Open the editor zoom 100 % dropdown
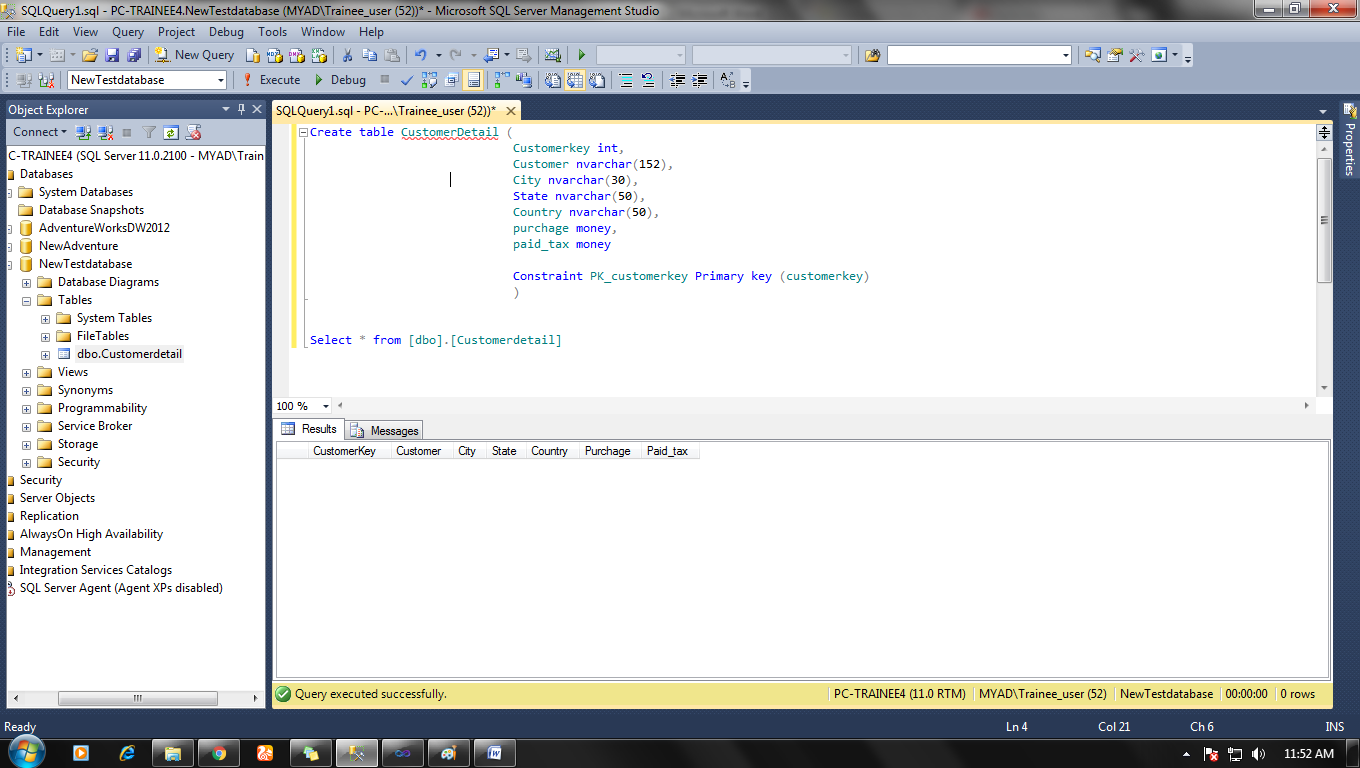The width and height of the screenshot is (1360, 768). (326, 406)
